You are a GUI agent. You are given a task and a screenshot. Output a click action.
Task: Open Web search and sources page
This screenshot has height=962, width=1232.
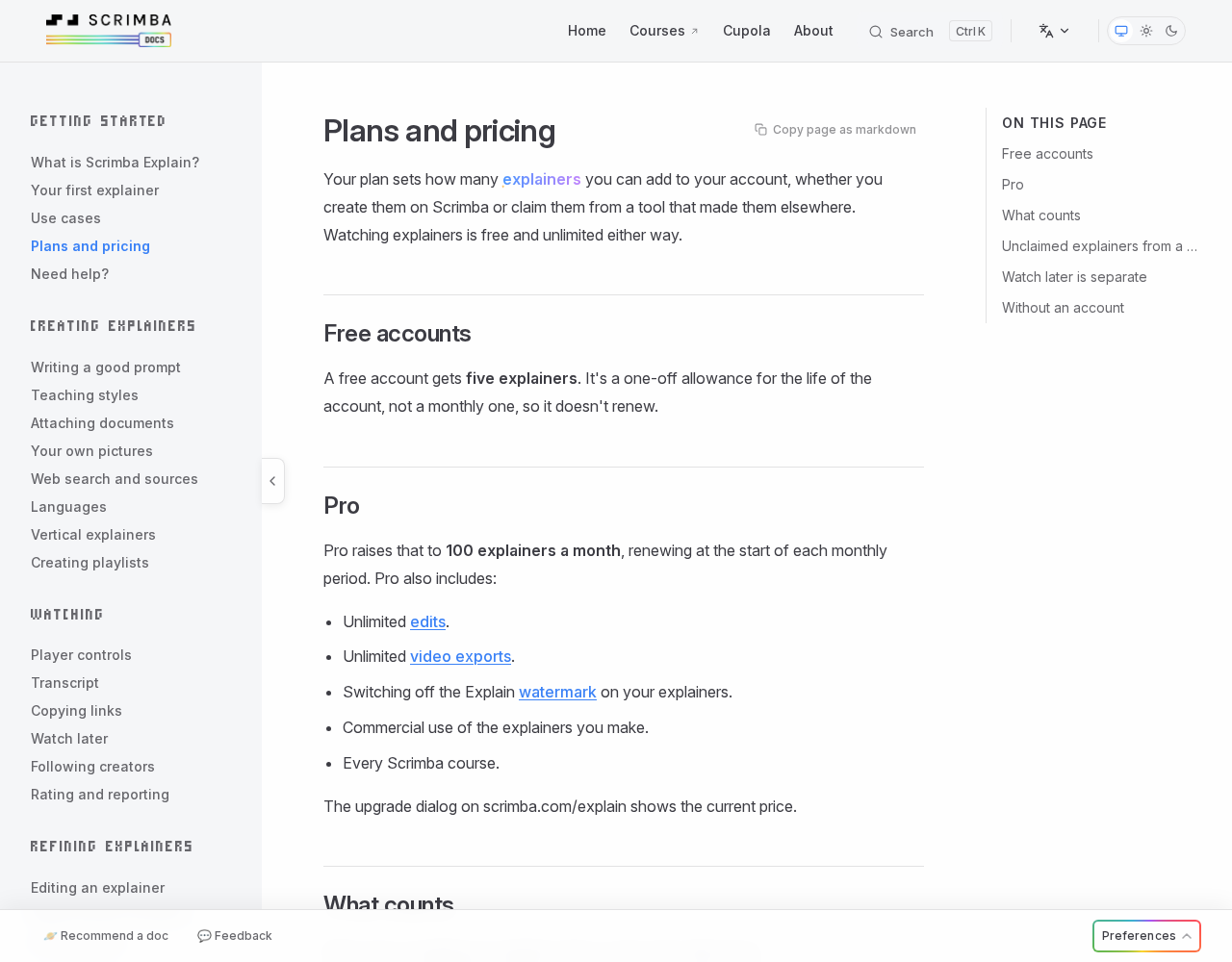tap(115, 479)
